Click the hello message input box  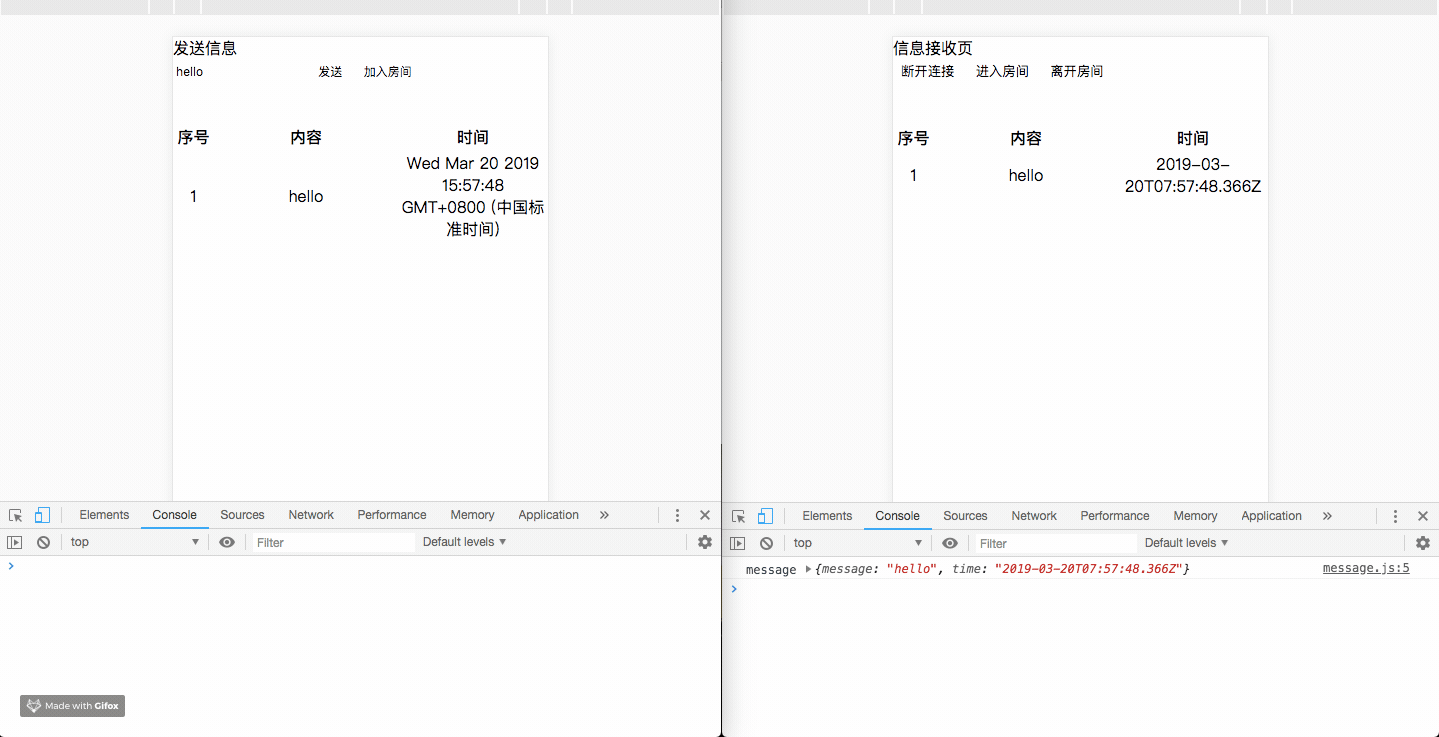[239, 72]
